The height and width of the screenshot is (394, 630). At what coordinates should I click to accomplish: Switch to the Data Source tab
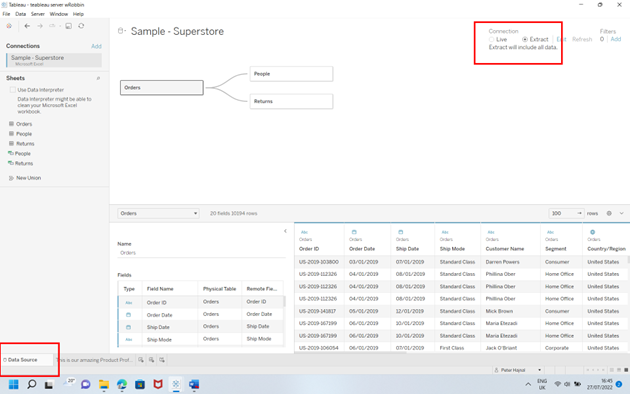click(x=27, y=360)
